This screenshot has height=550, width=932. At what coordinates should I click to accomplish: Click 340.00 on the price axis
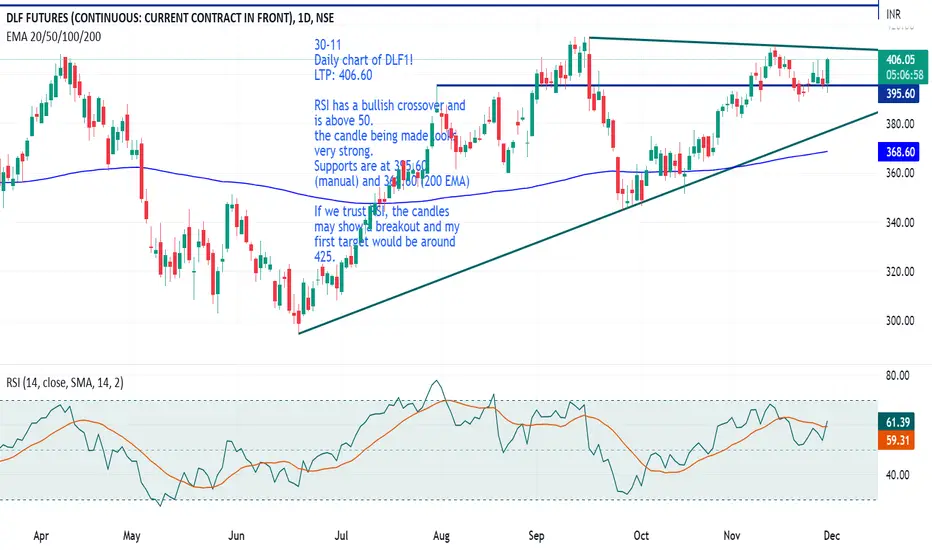pyautogui.click(x=900, y=222)
